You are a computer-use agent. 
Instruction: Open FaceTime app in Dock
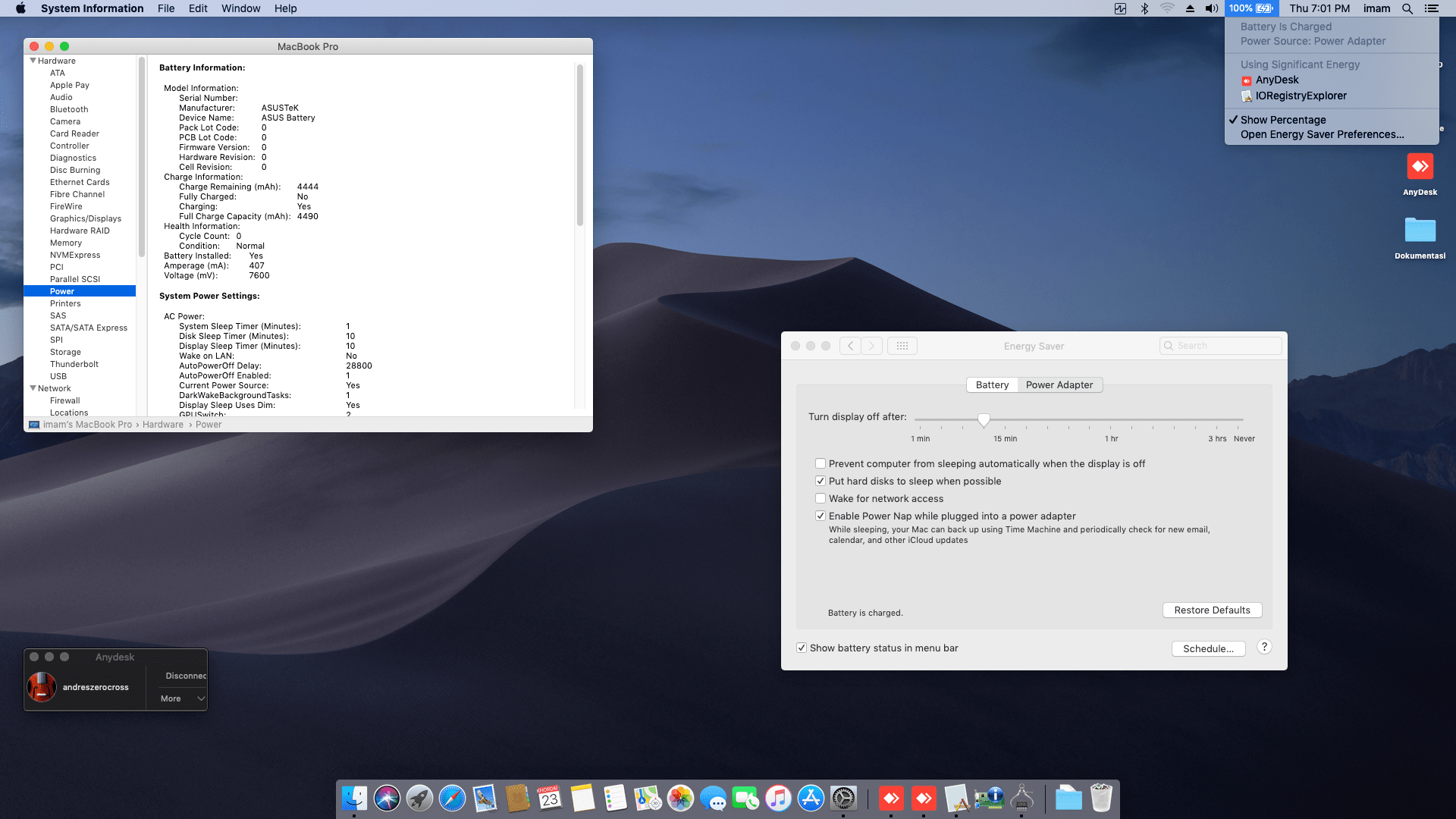(x=745, y=798)
